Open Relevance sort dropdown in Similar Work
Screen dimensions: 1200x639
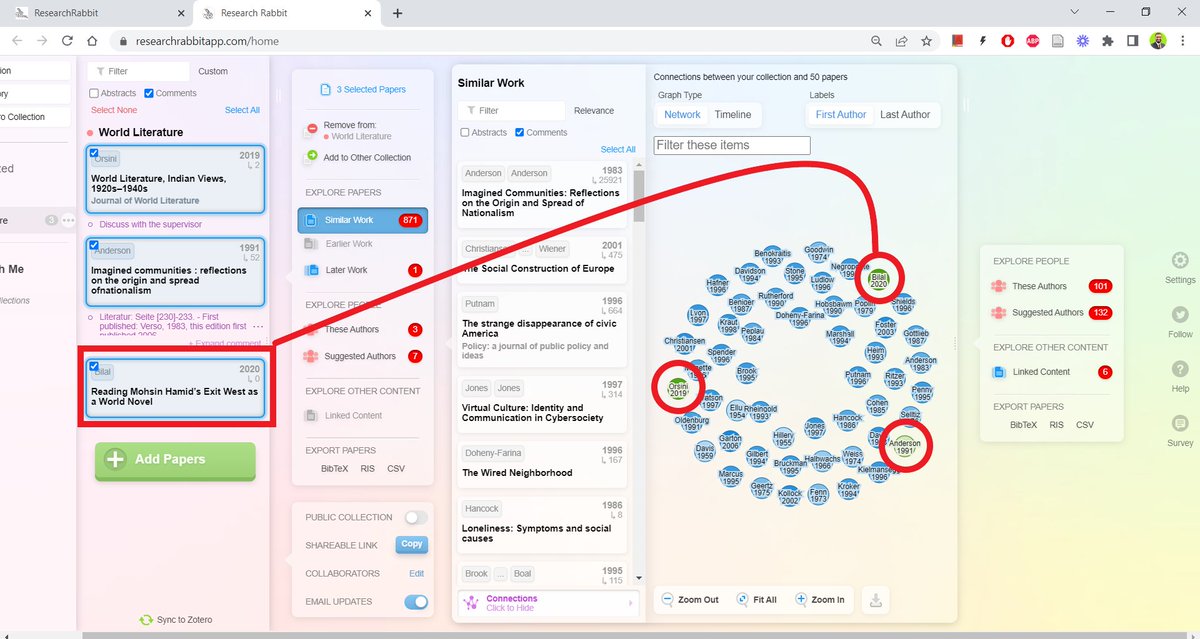coord(594,111)
